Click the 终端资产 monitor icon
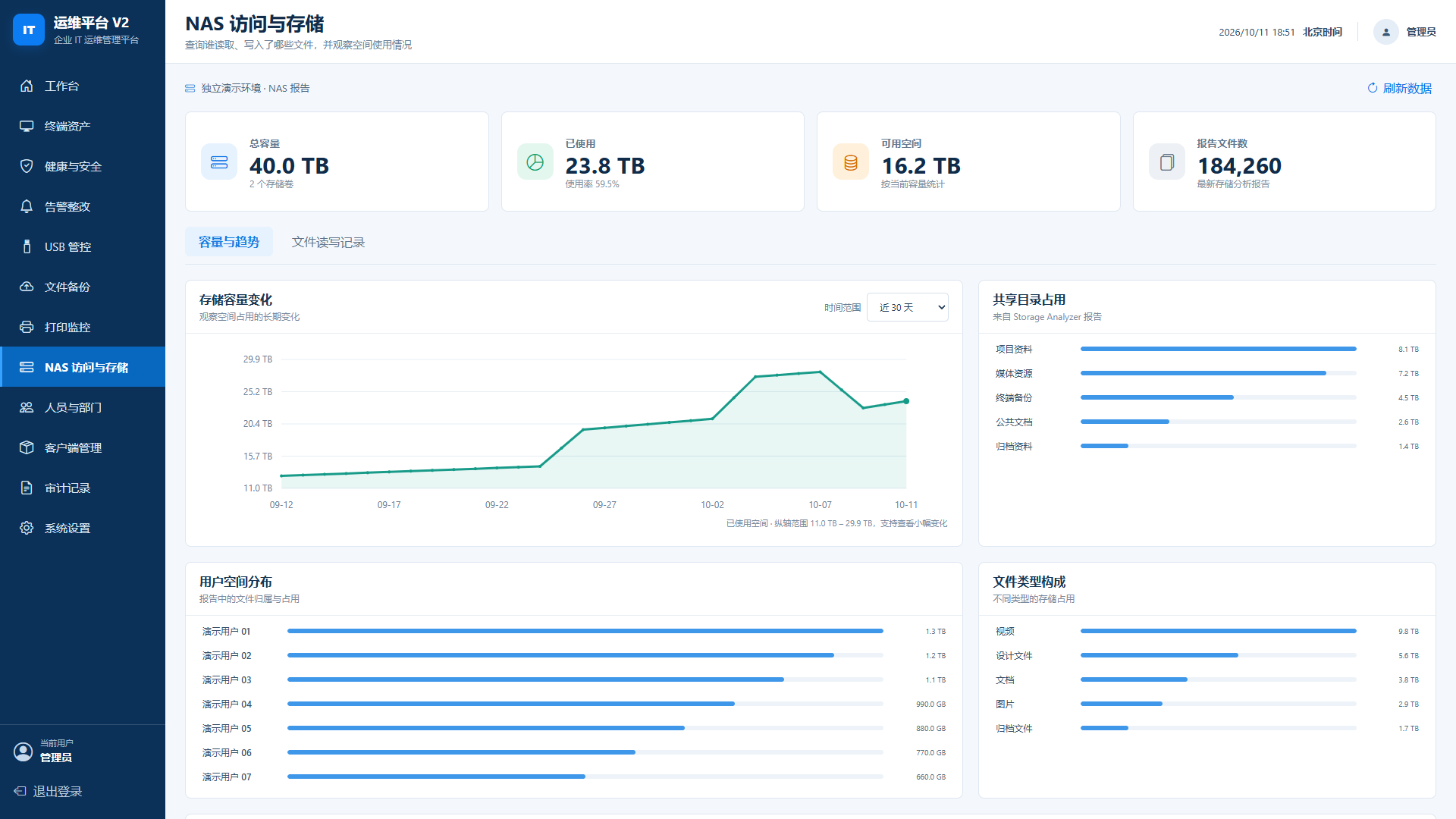Viewport: 1456px width, 819px height. (x=27, y=126)
